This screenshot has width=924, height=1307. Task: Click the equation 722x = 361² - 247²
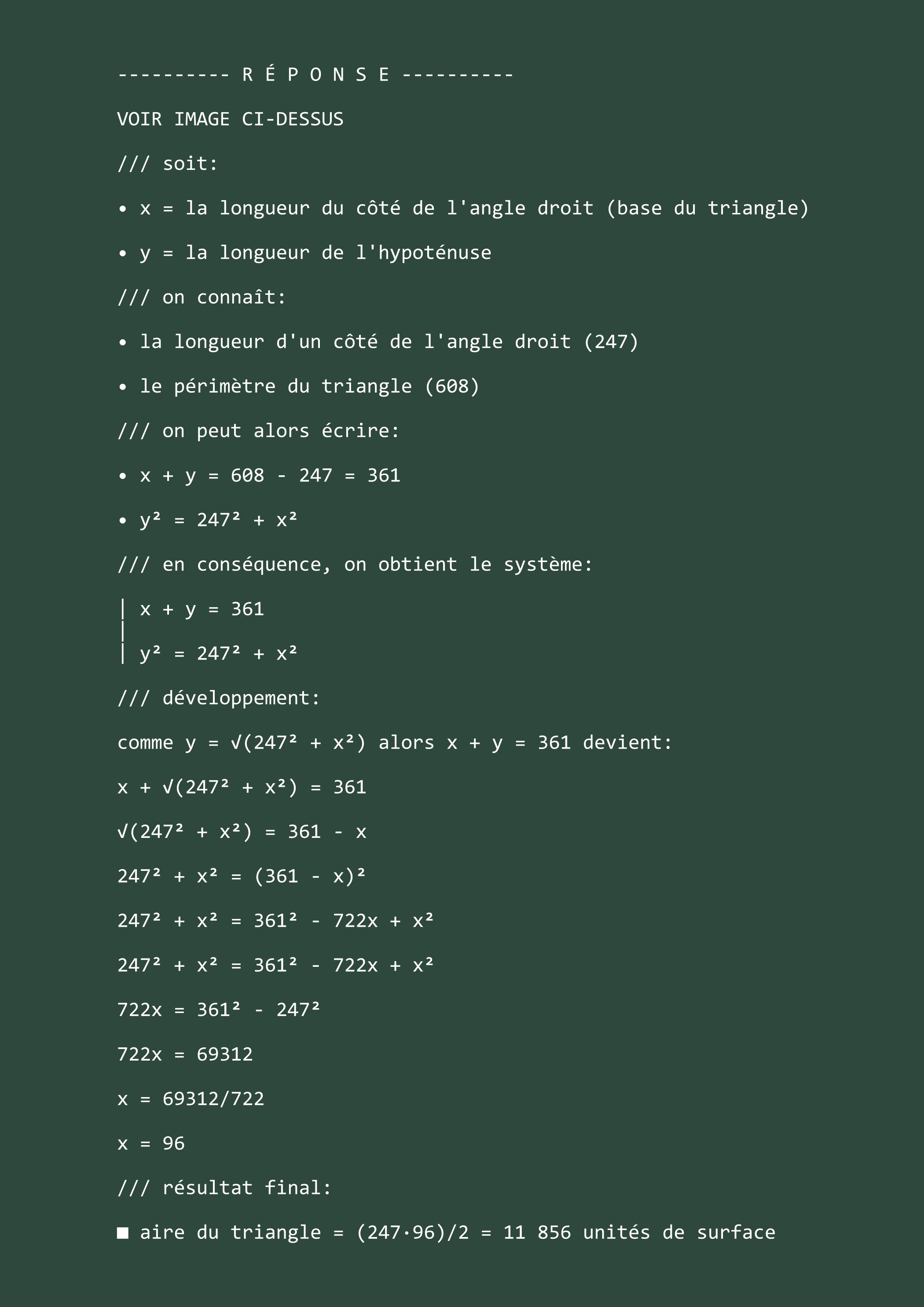219,1010
